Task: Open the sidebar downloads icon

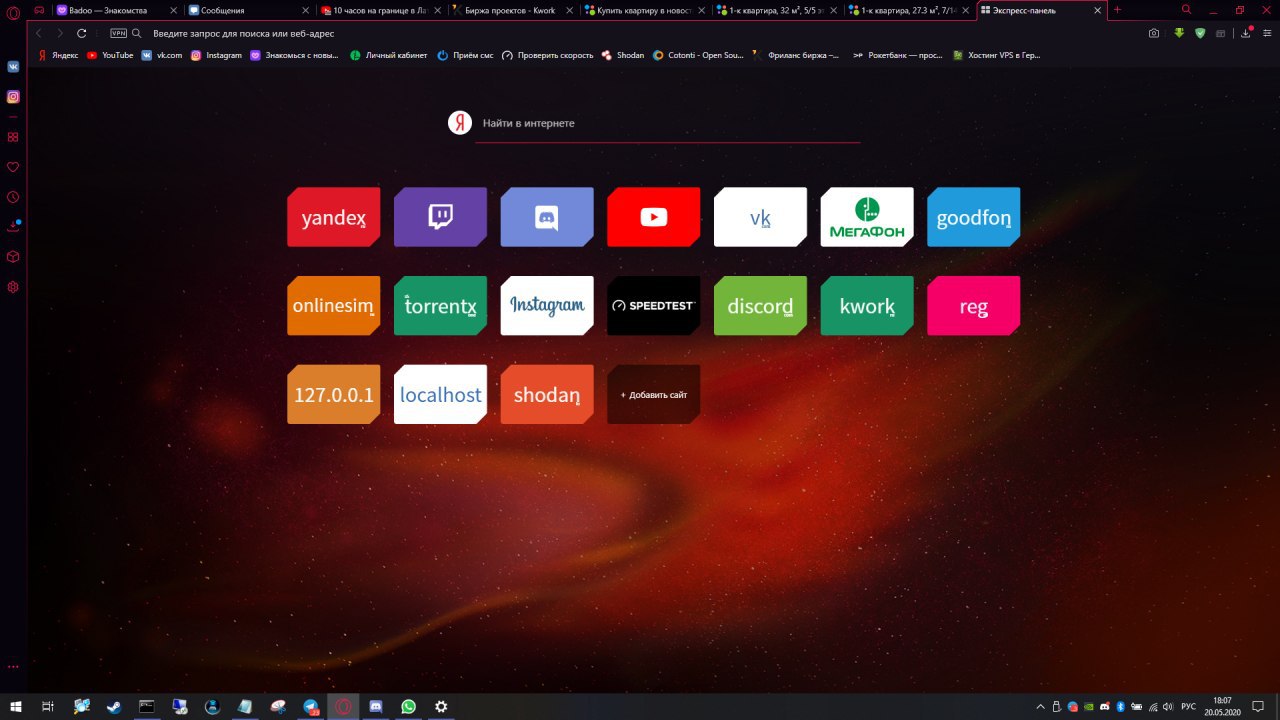Action: (x=13, y=227)
